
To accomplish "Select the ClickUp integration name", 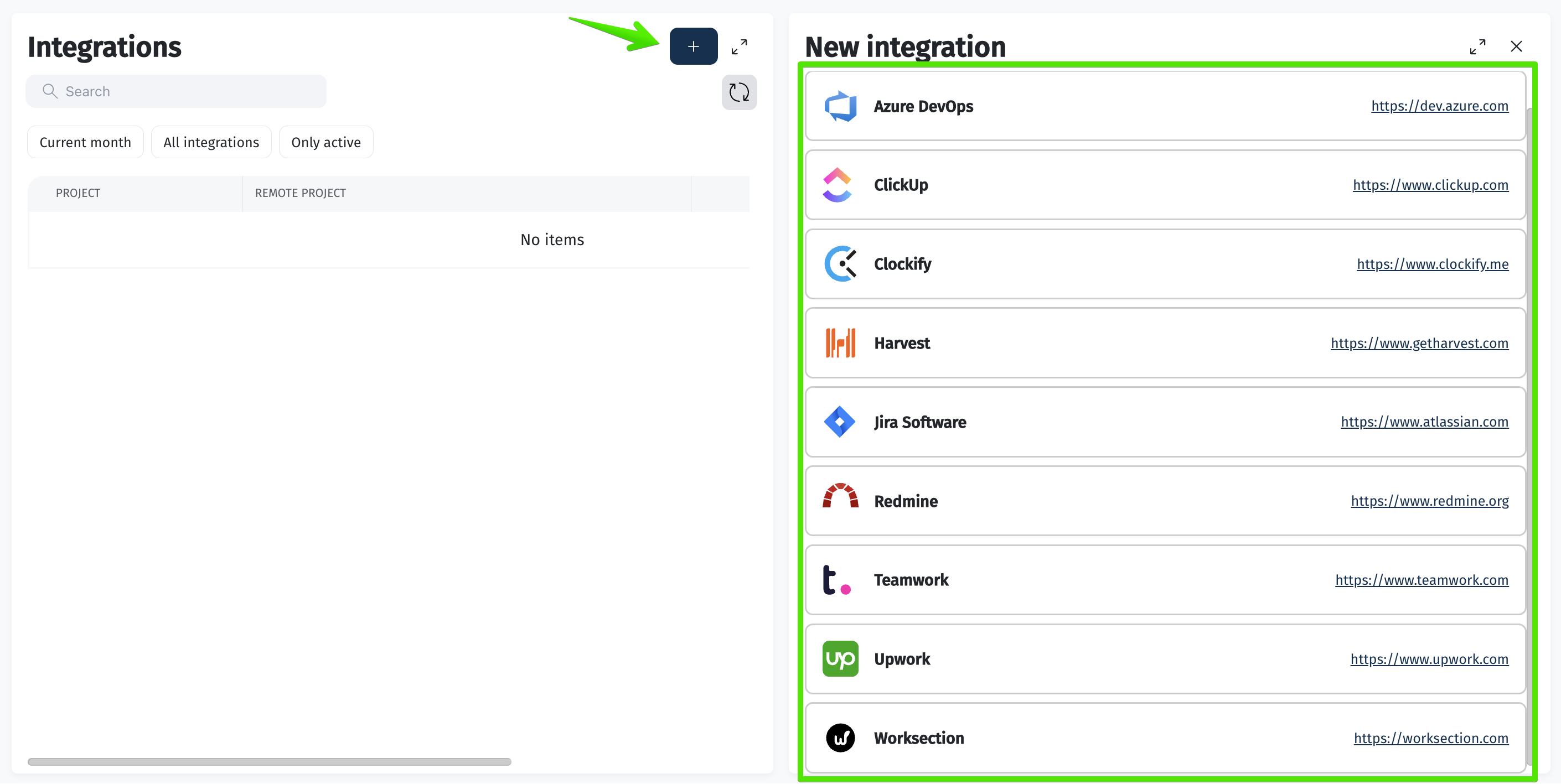I will click(901, 185).
